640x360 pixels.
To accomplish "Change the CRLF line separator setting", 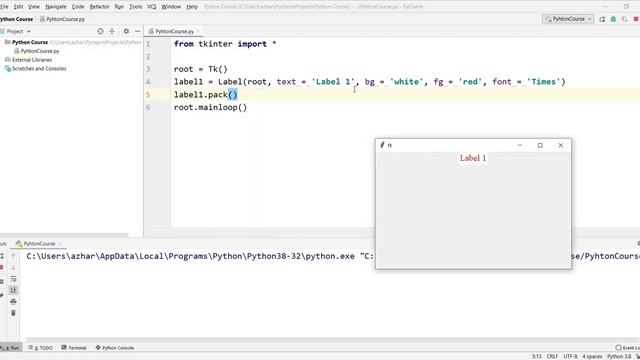I will tap(552, 356).
